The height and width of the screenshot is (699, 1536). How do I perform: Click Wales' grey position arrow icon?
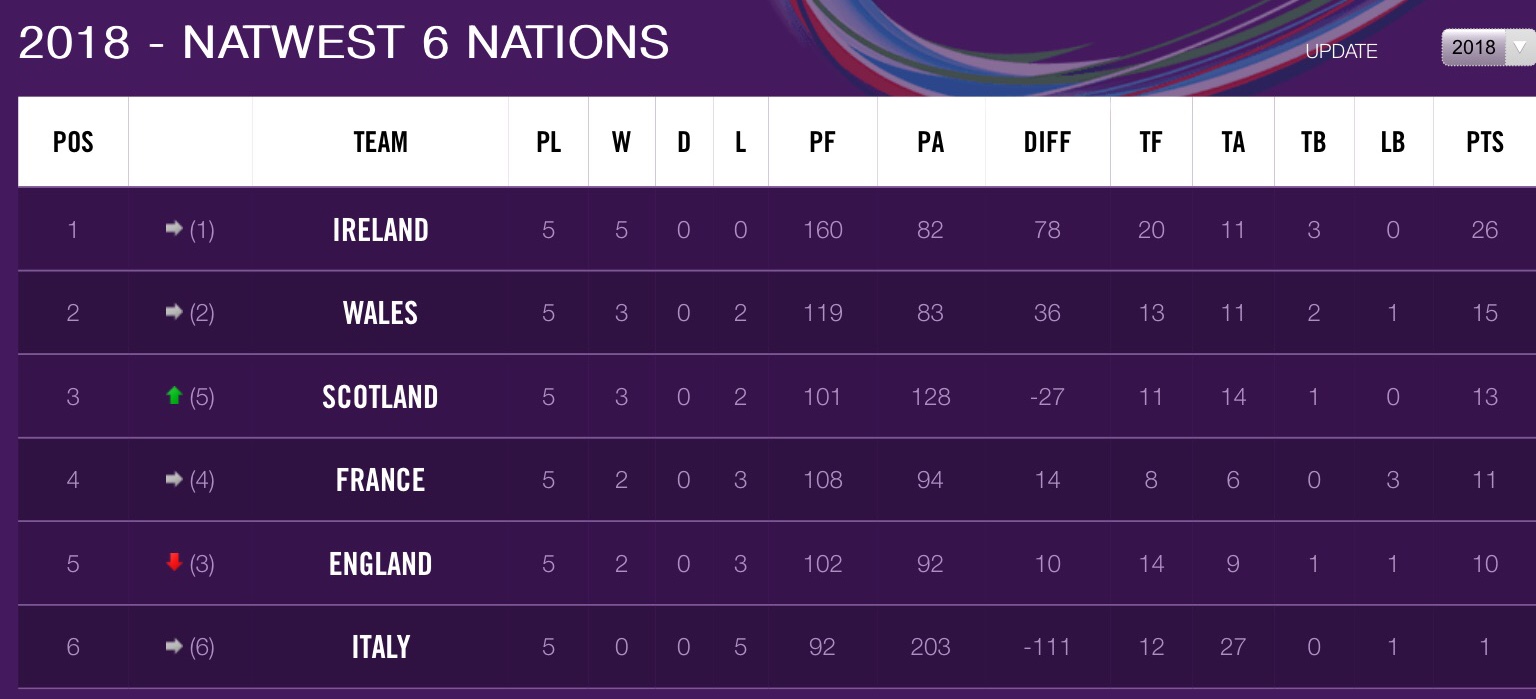pyautogui.click(x=174, y=313)
